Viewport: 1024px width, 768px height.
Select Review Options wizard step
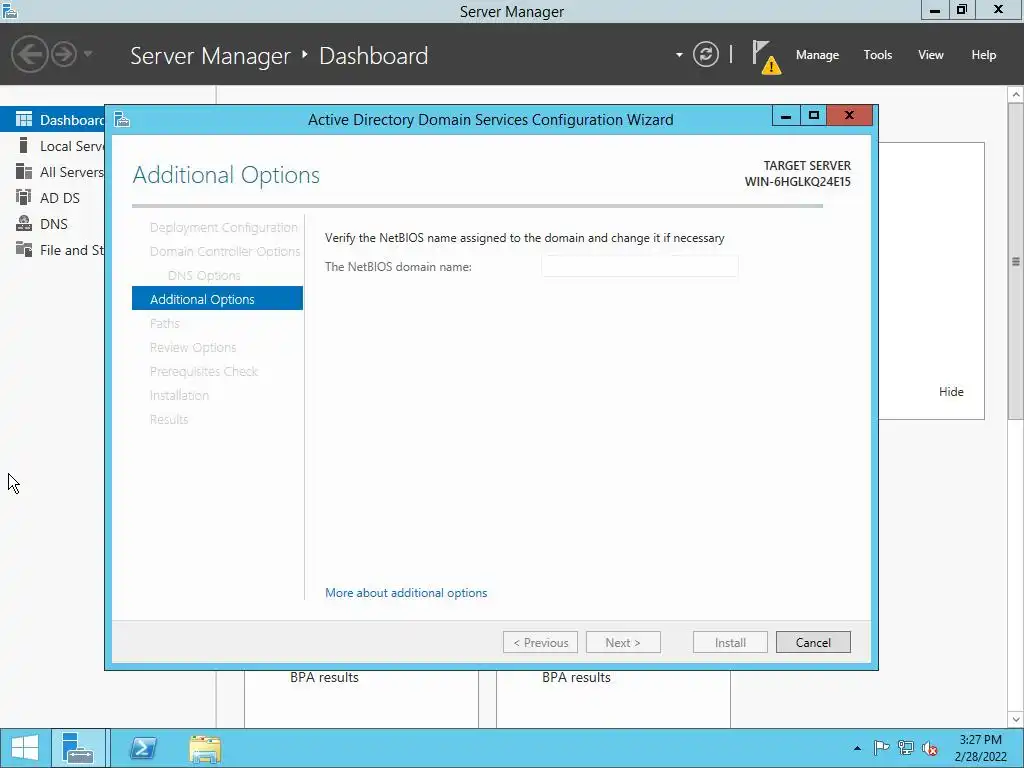[193, 347]
